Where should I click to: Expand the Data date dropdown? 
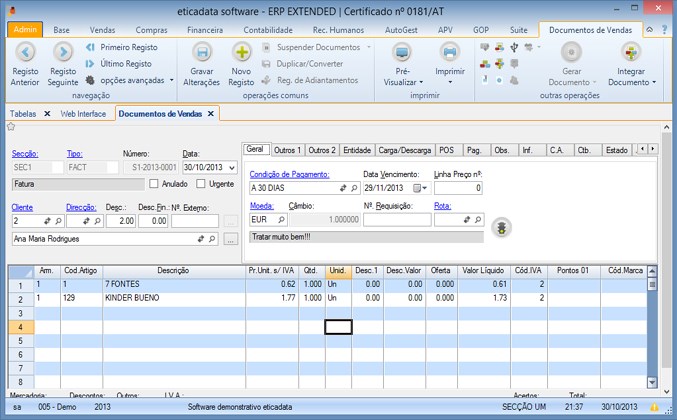click(232, 168)
